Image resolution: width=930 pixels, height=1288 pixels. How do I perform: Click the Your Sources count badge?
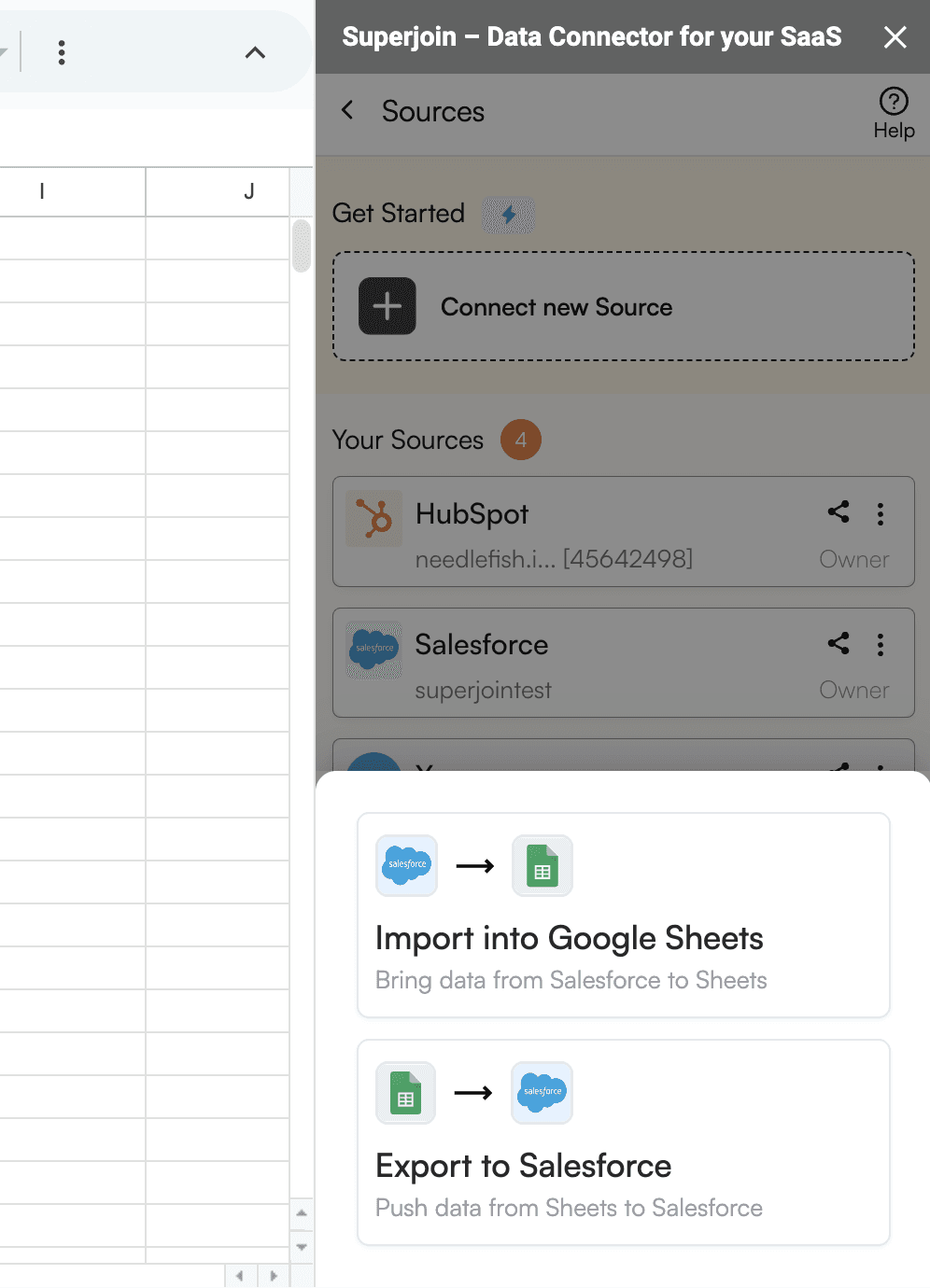pos(521,440)
